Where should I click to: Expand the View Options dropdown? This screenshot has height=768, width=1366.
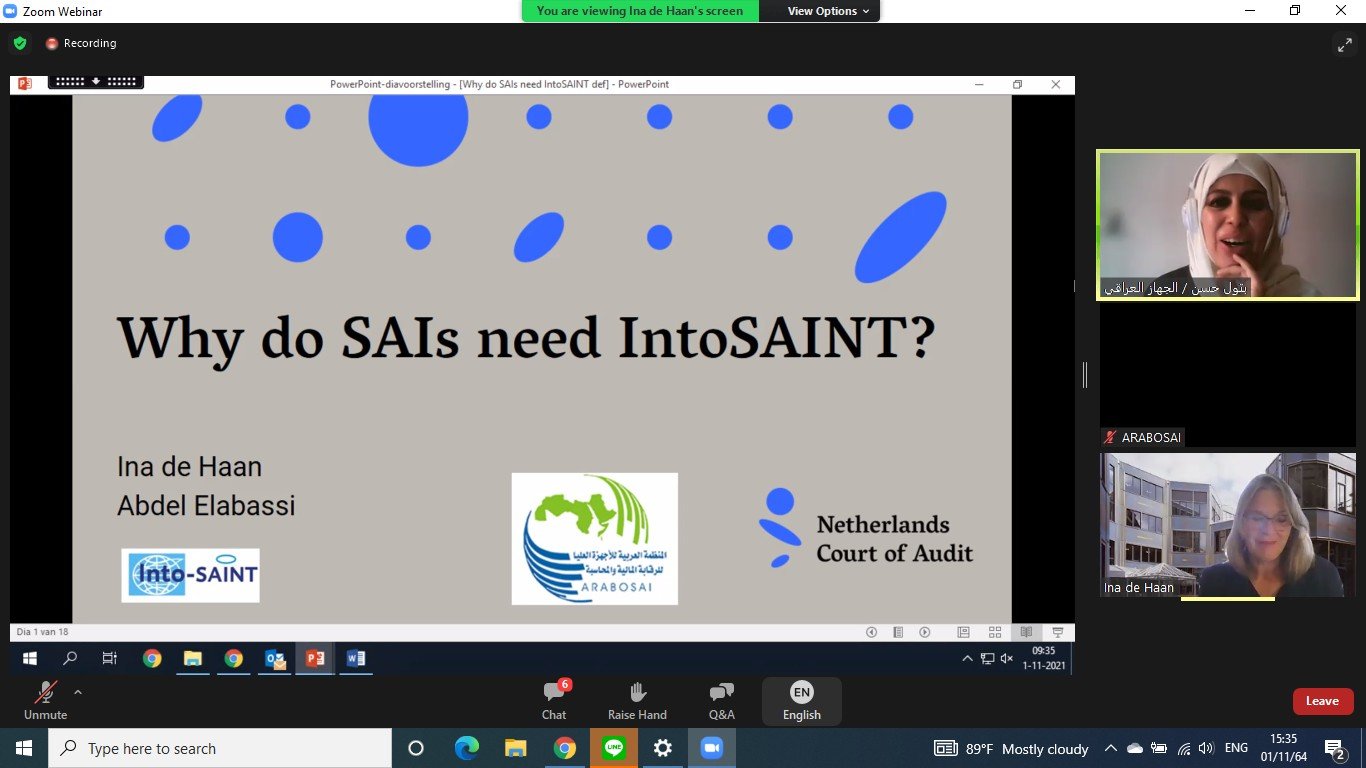coord(829,11)
